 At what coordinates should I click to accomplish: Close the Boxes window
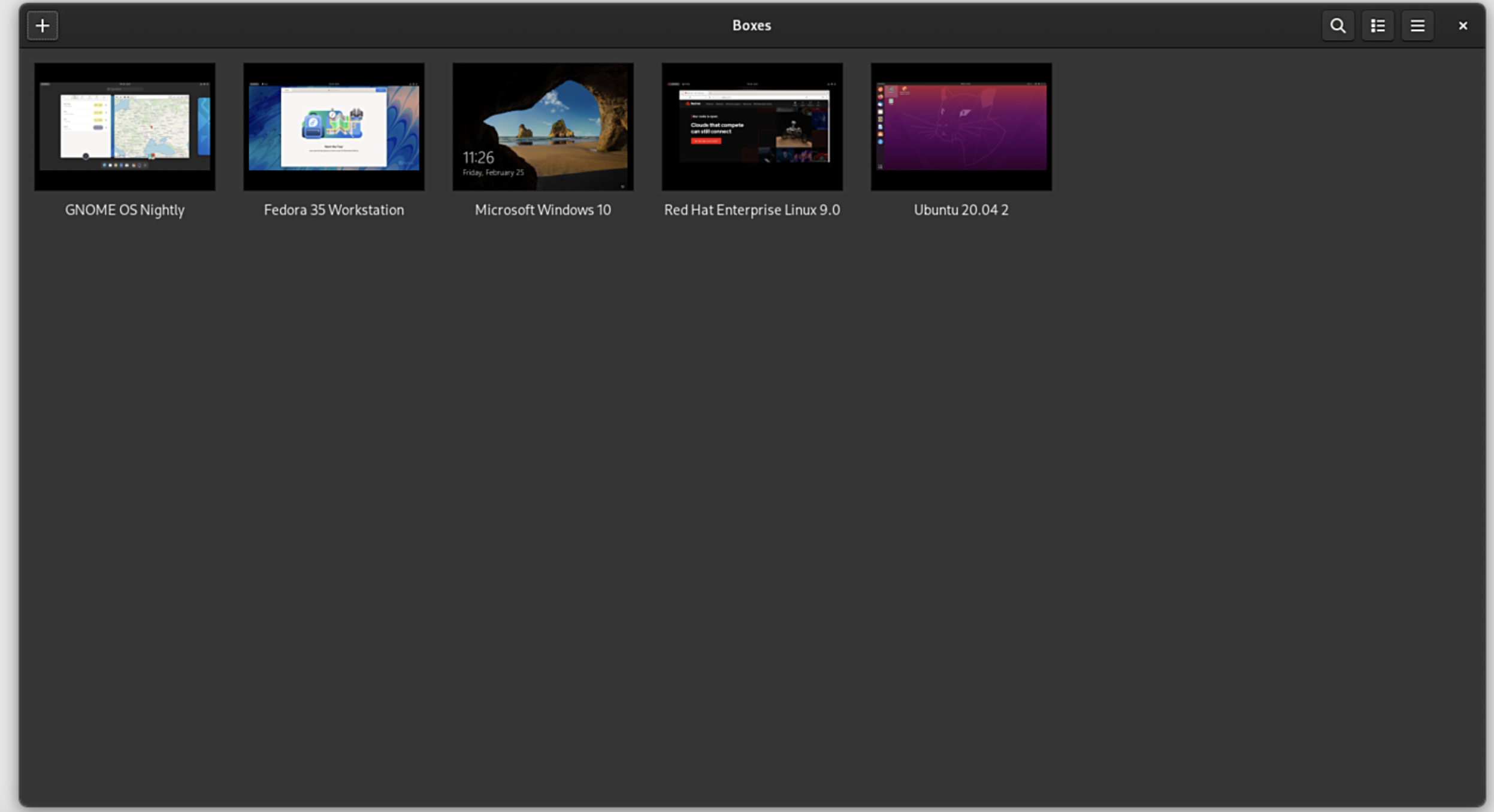pos(1463,26)
